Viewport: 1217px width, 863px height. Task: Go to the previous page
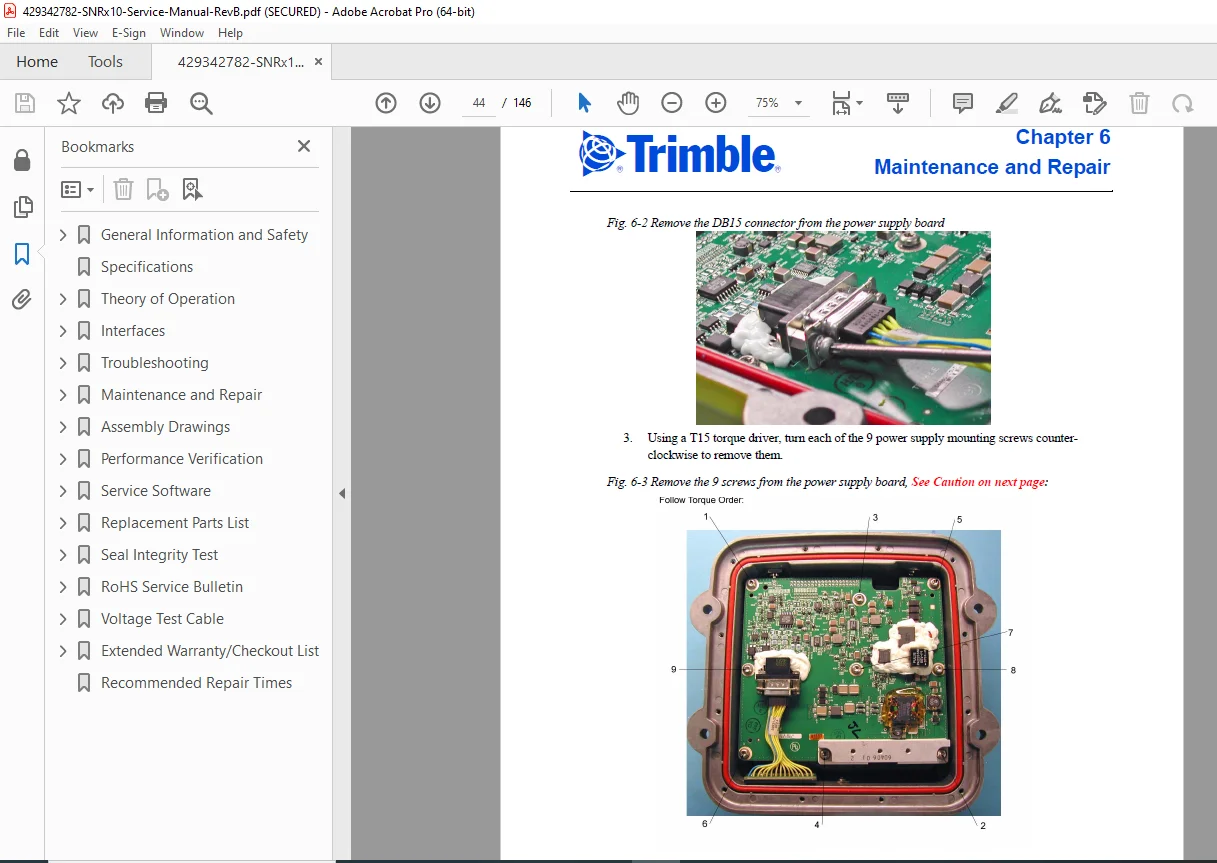click(x=386, y=103)
